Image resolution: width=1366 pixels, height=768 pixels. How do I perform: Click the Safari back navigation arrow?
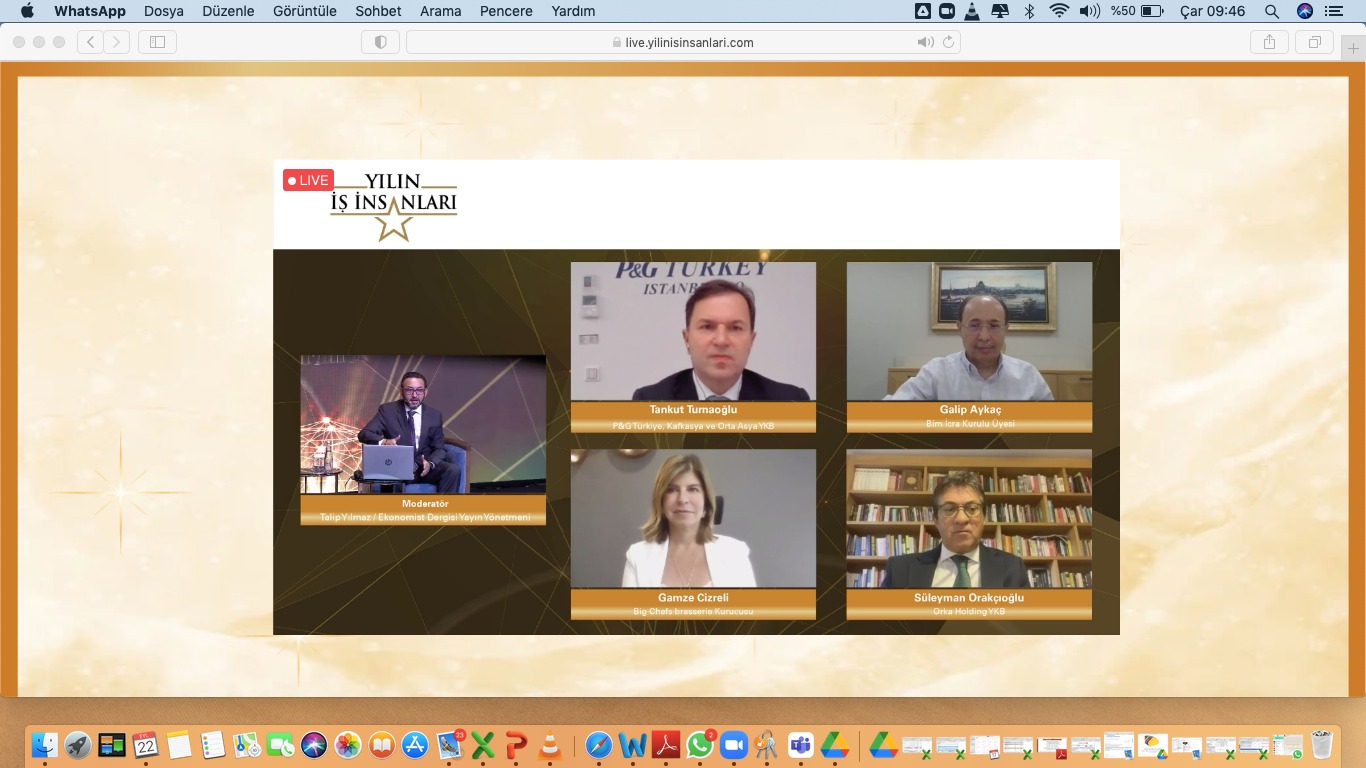(x=91, y=42)
